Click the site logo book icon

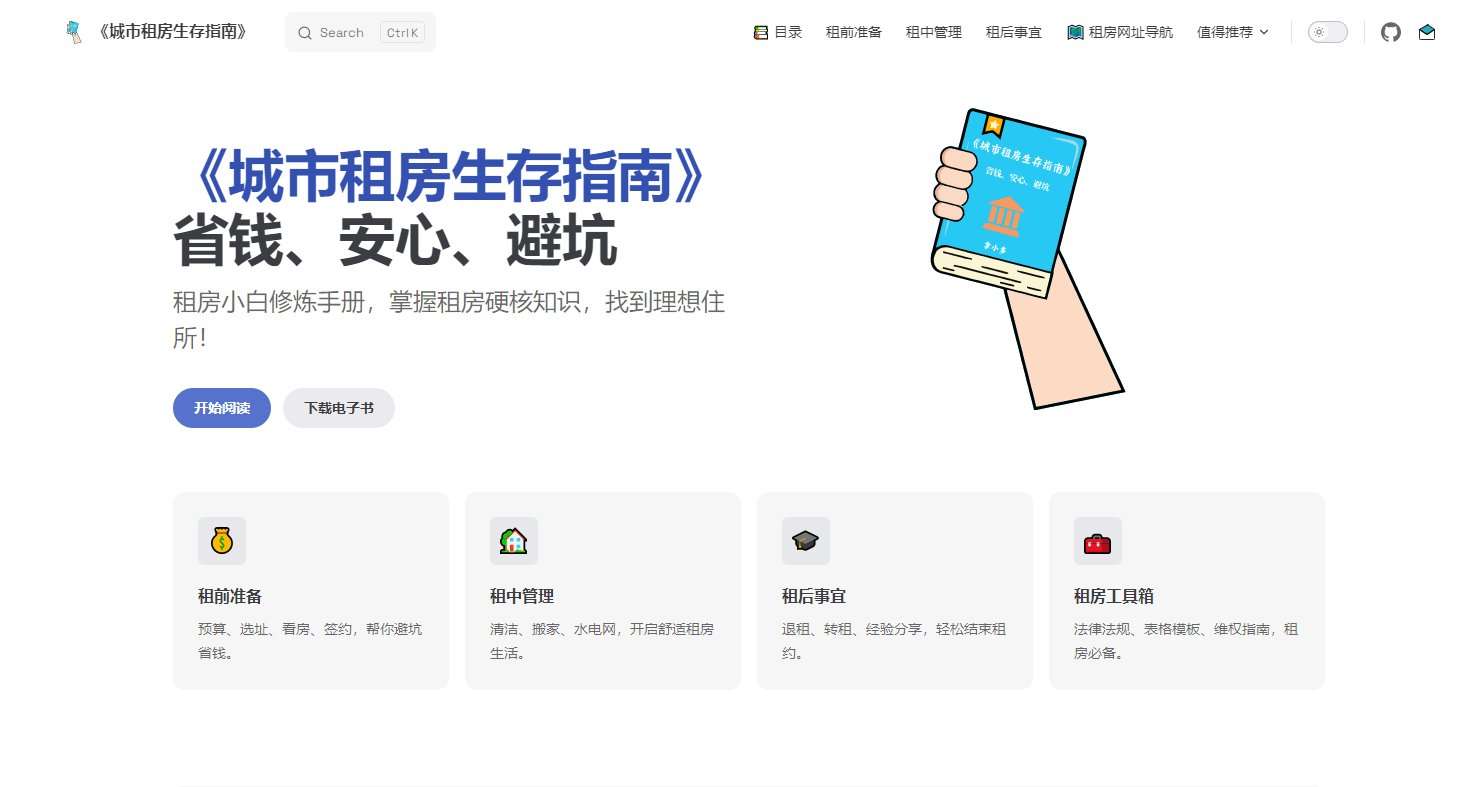point(73,32)
